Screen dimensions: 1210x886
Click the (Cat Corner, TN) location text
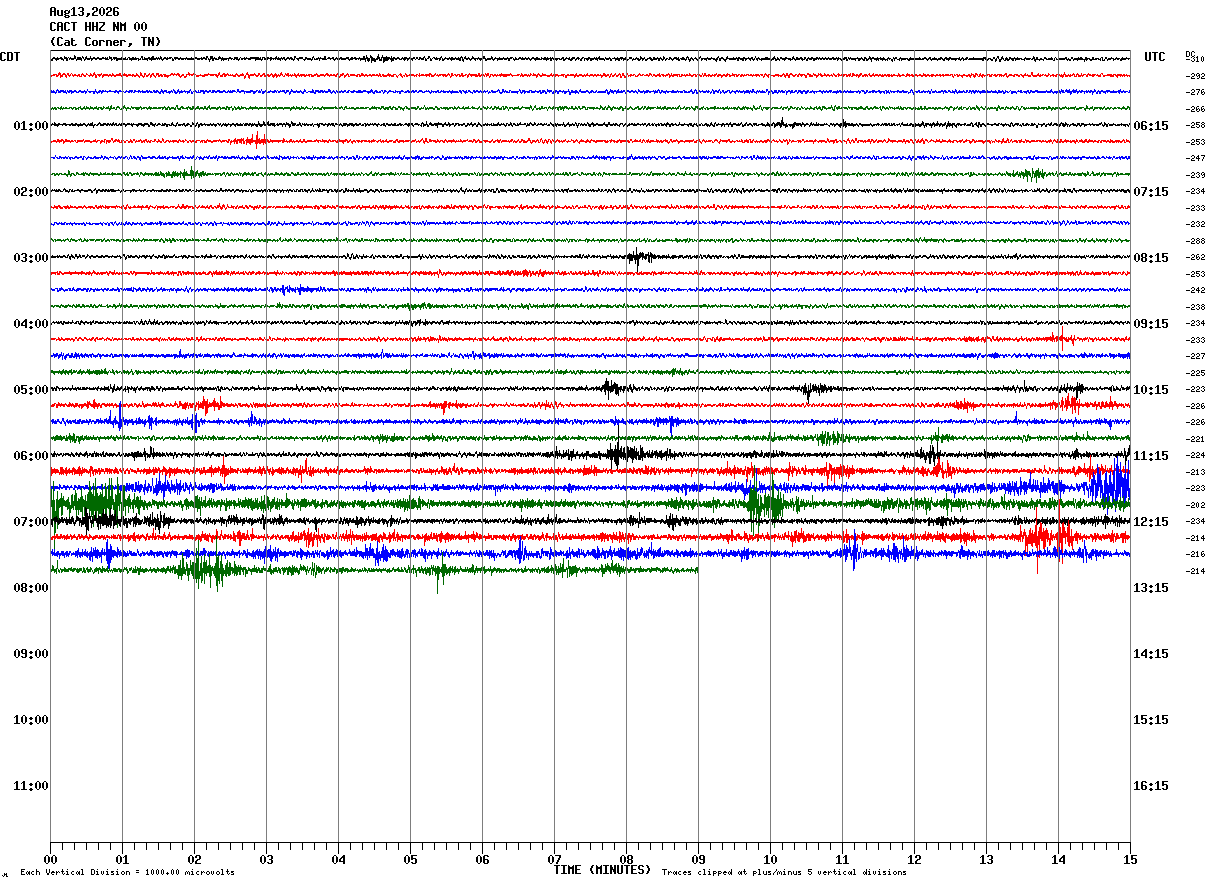tap(105, 42)
